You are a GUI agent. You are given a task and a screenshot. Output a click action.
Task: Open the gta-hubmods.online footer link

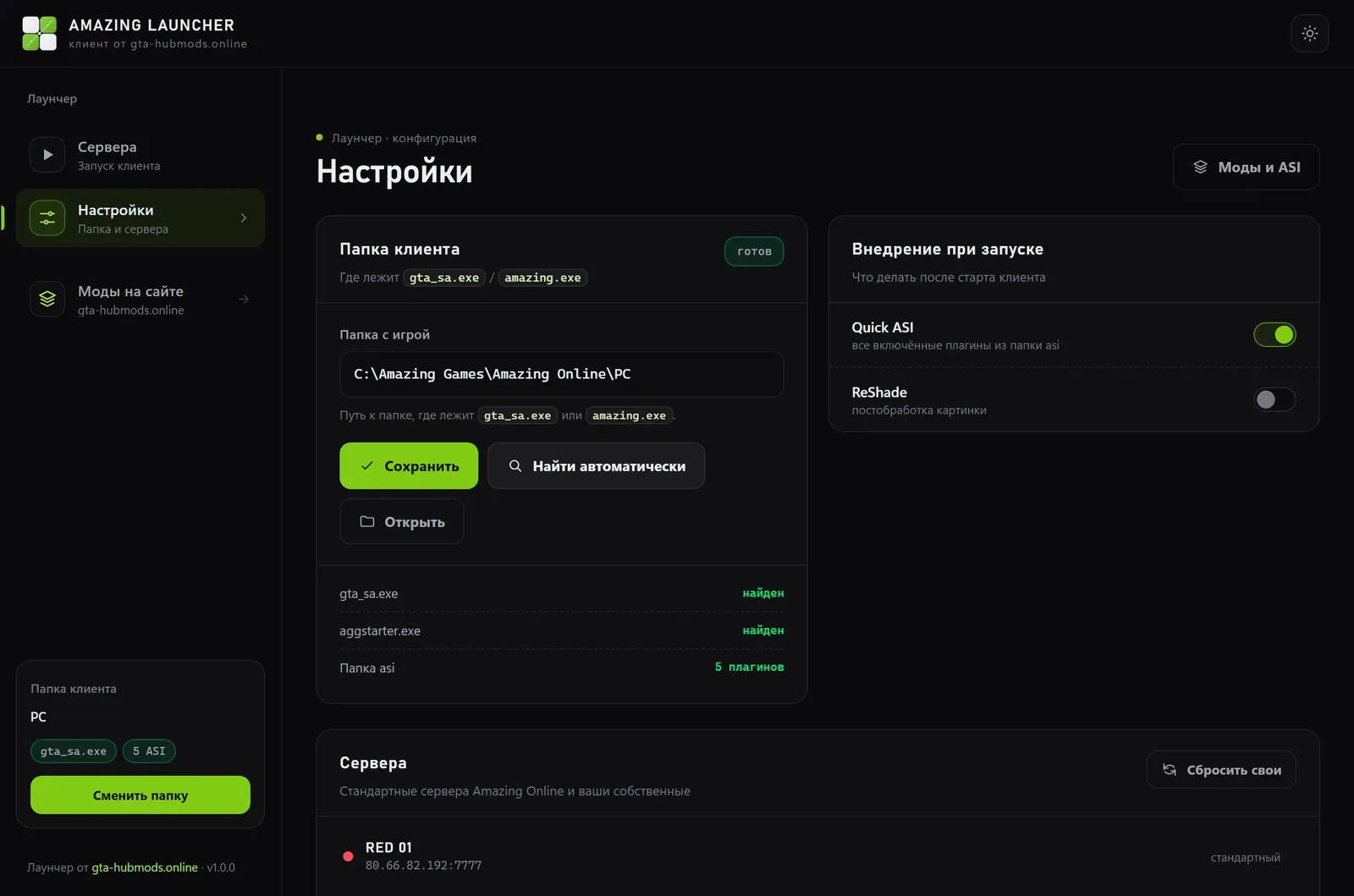(145, 867)
